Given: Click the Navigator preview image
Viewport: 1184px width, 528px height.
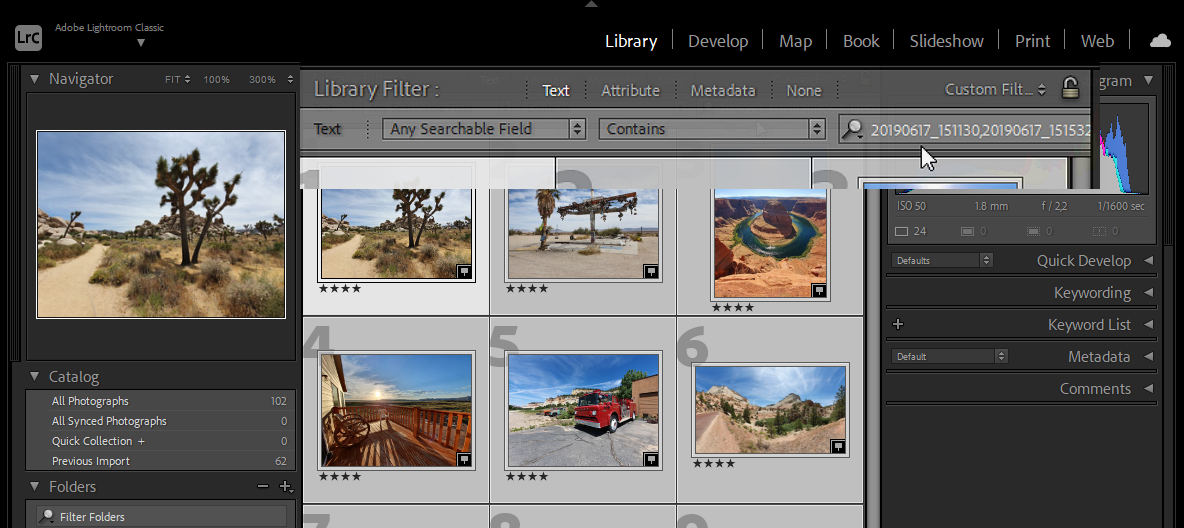Looking at the screenshot, I should click(161, 224).
